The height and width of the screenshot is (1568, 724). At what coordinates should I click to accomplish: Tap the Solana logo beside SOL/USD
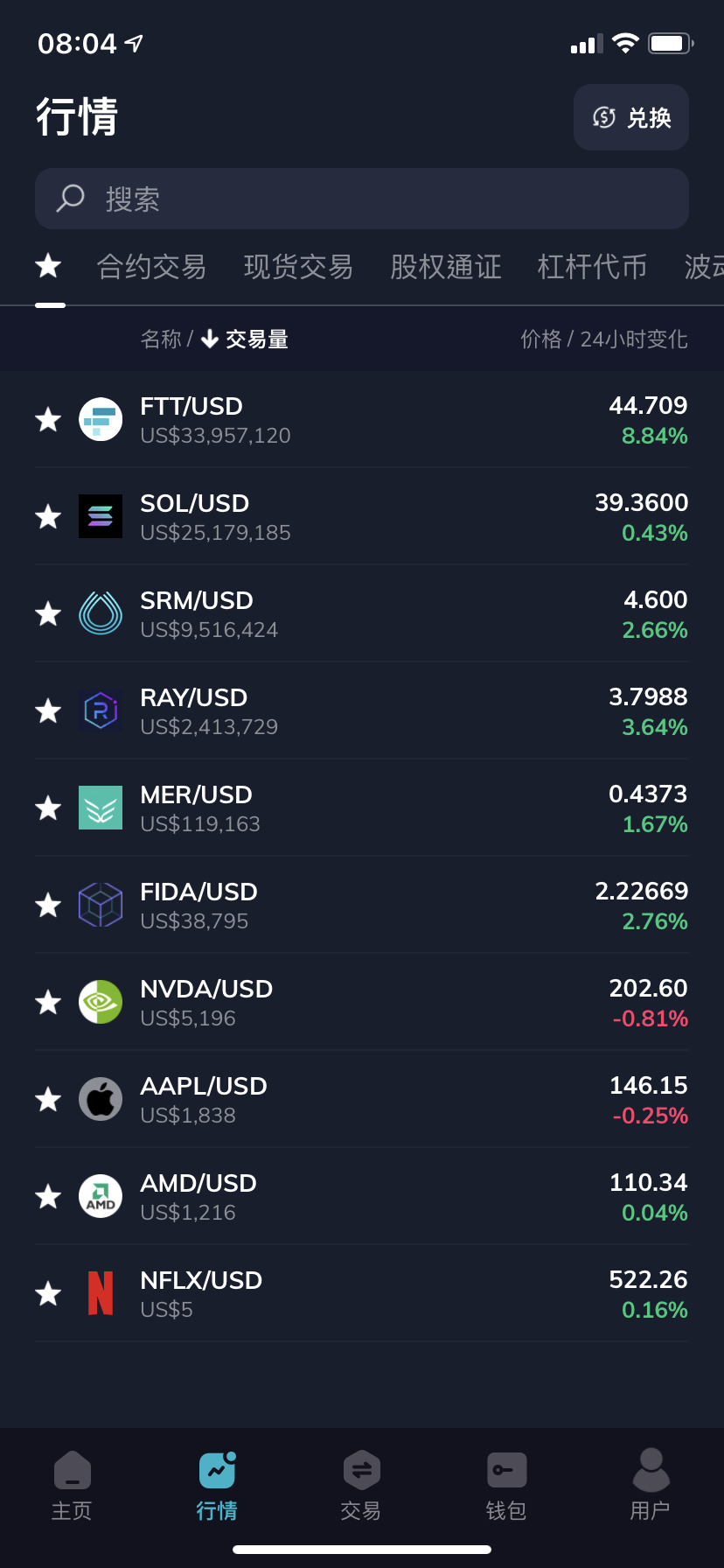pos(101,516)
